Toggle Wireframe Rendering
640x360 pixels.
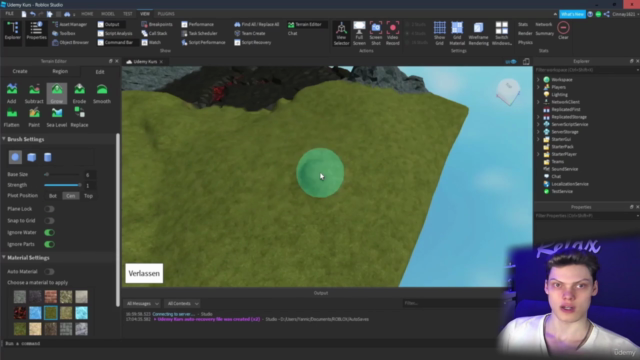click(x=478, y=33)
